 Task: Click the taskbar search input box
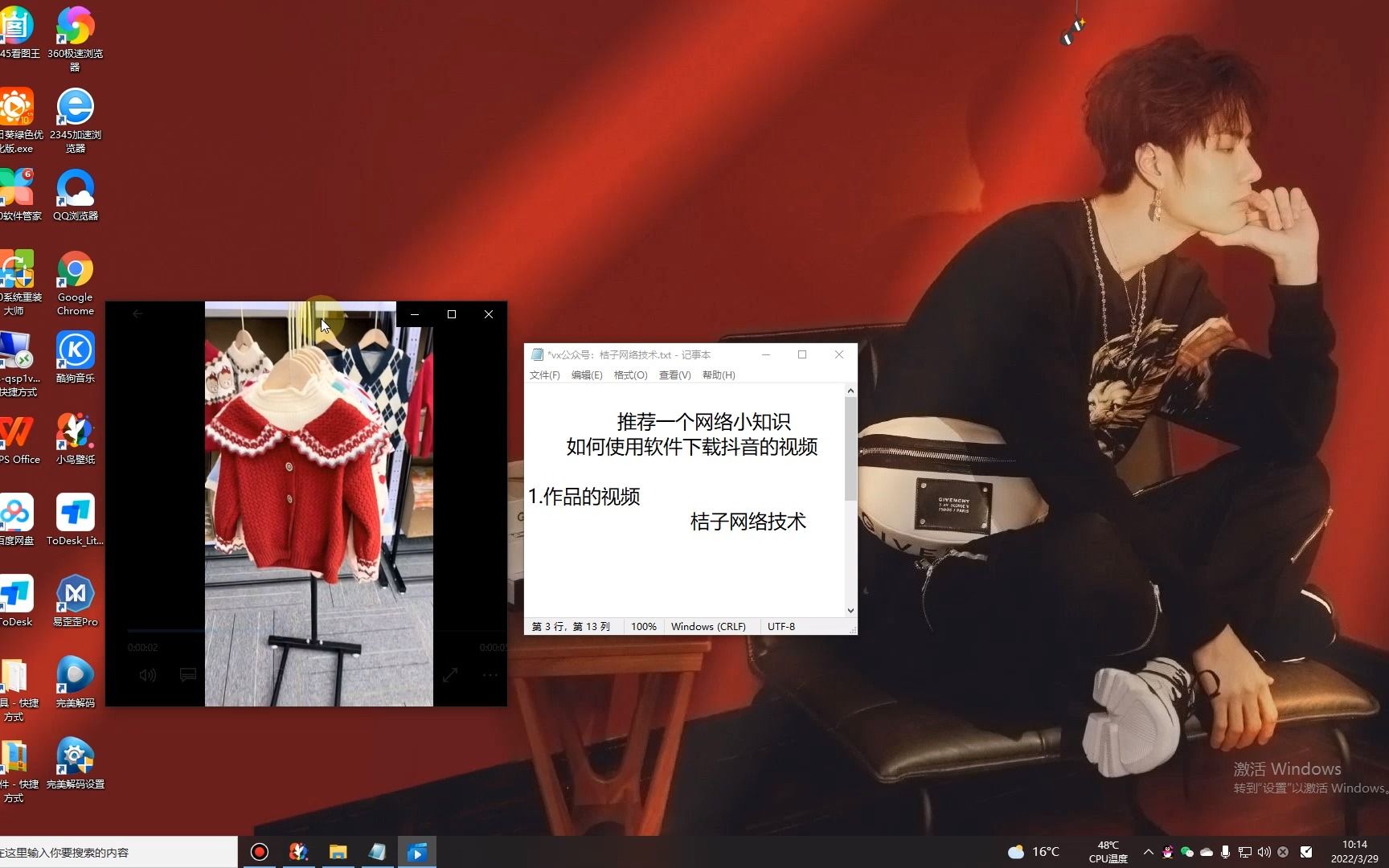[118, 852]
